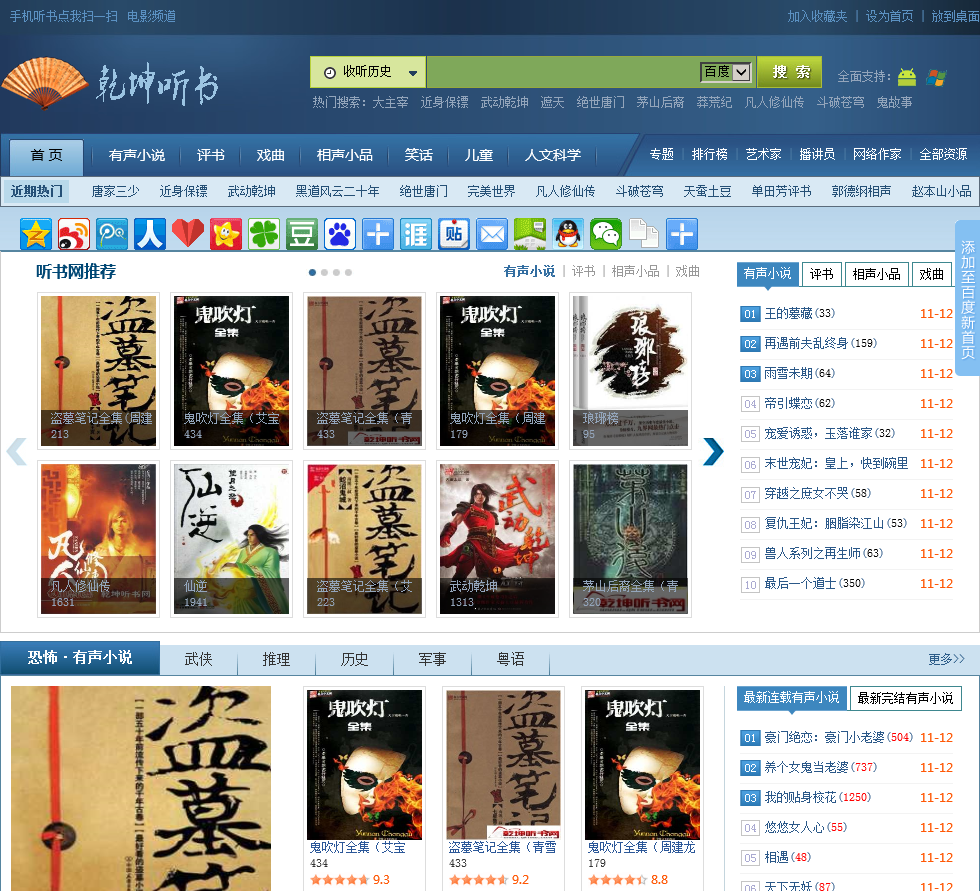980x891 pixels.
Task: Click the copy link pages icon
Action: [x=644, y=234]
